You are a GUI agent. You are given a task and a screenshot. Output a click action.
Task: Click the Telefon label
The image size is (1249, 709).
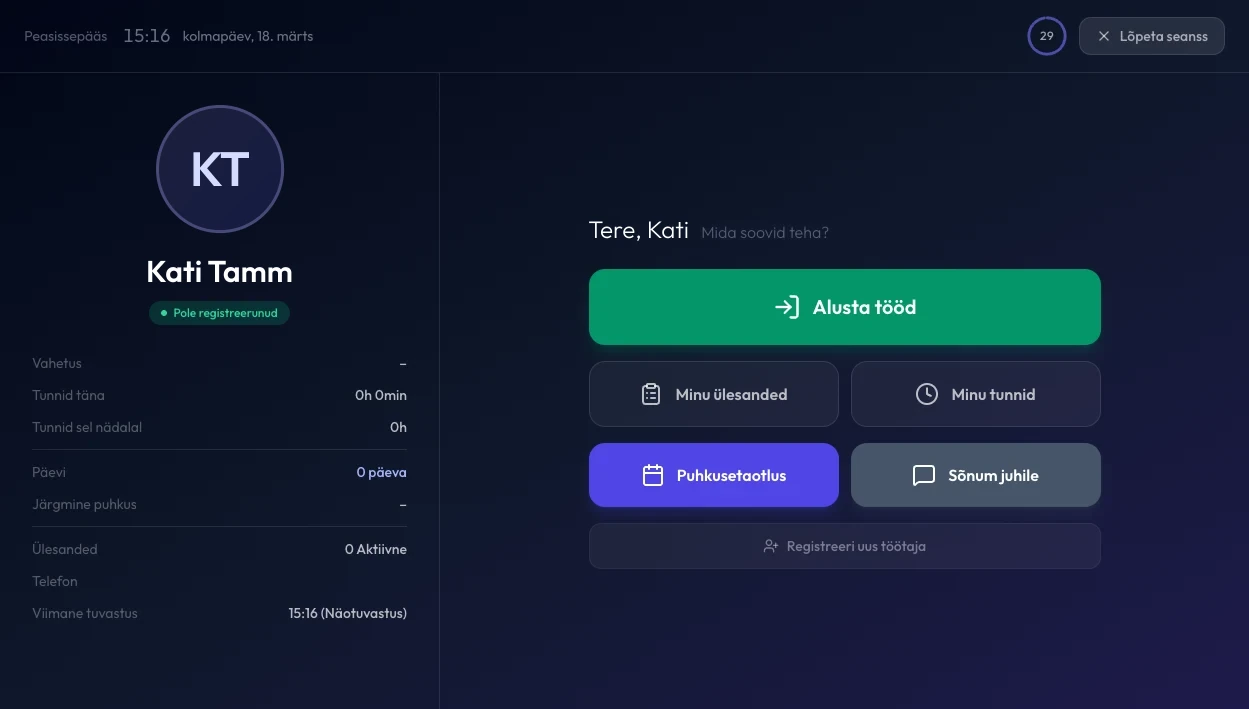[x=55, y=581]
